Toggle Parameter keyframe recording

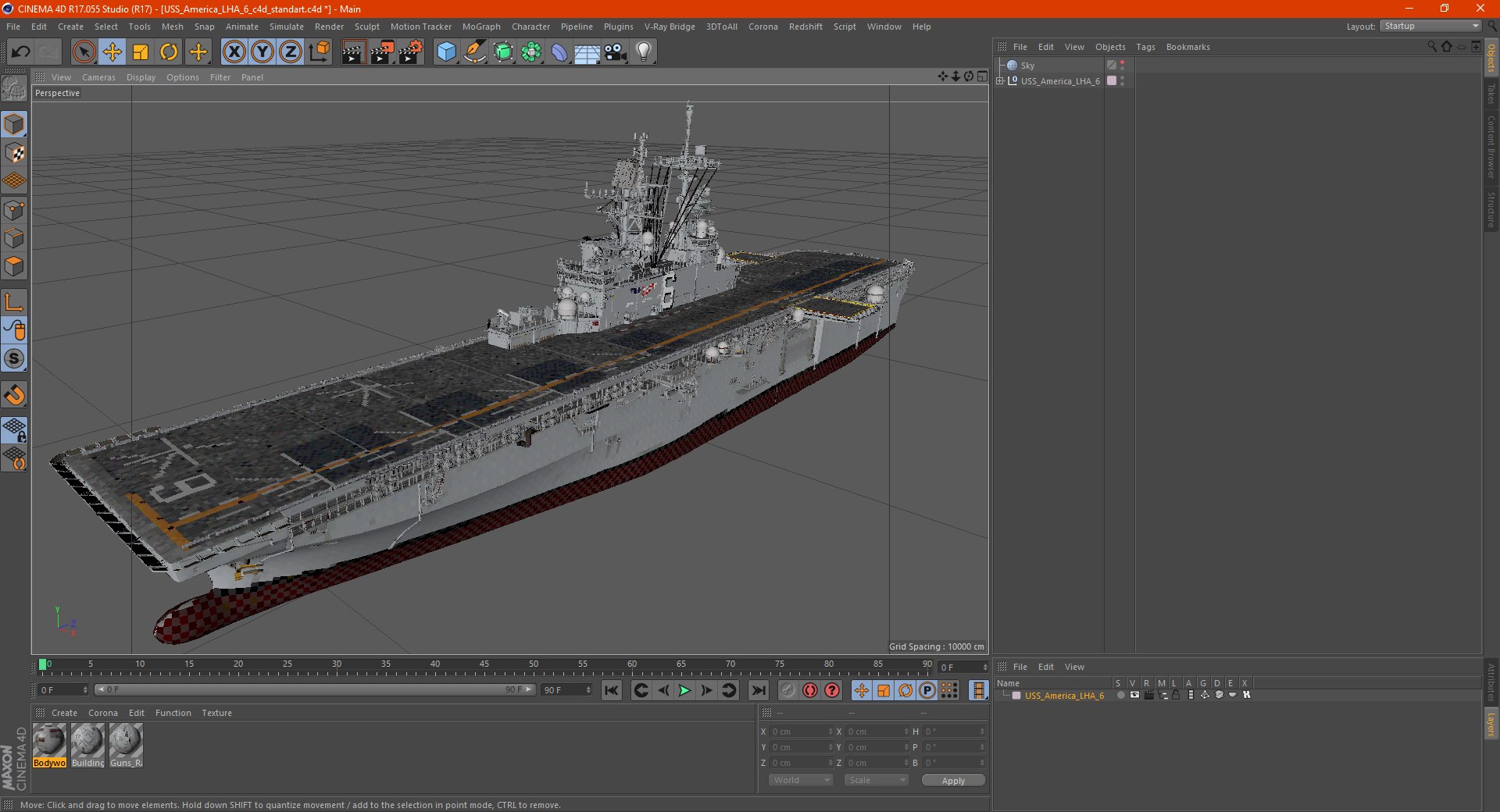pos(927,690)
